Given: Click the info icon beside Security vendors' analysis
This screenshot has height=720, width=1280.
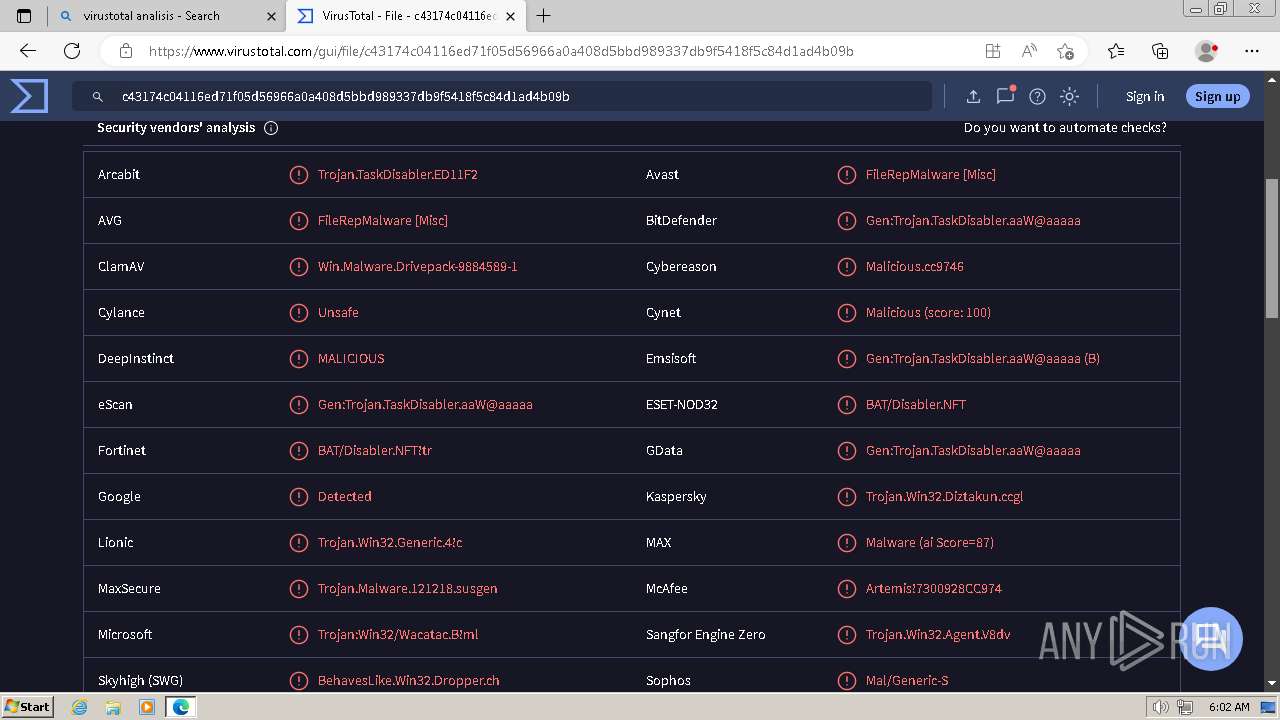Looking at the screenshot, I should [271, 128].
